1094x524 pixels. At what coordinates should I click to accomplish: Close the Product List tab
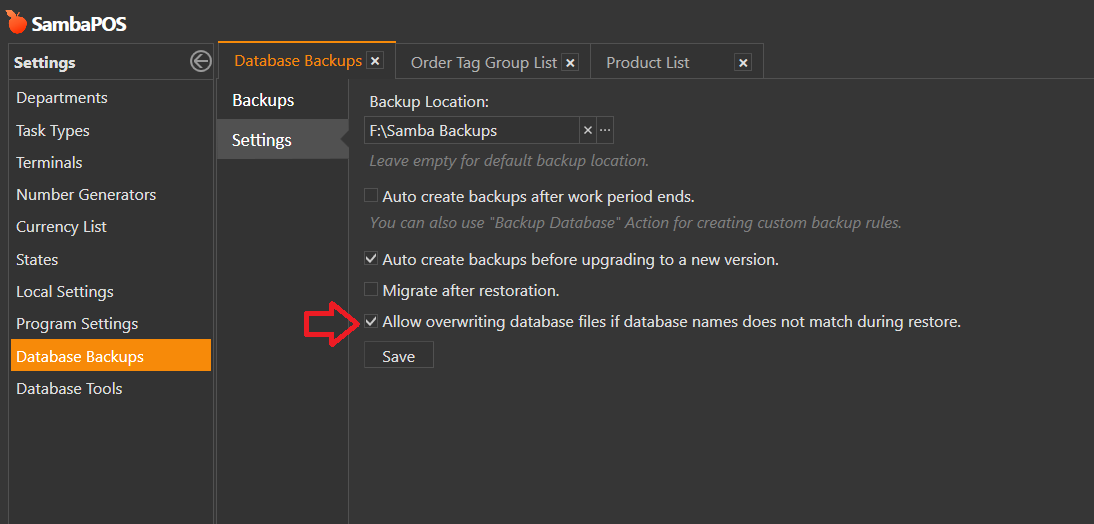tap(743, 62)
